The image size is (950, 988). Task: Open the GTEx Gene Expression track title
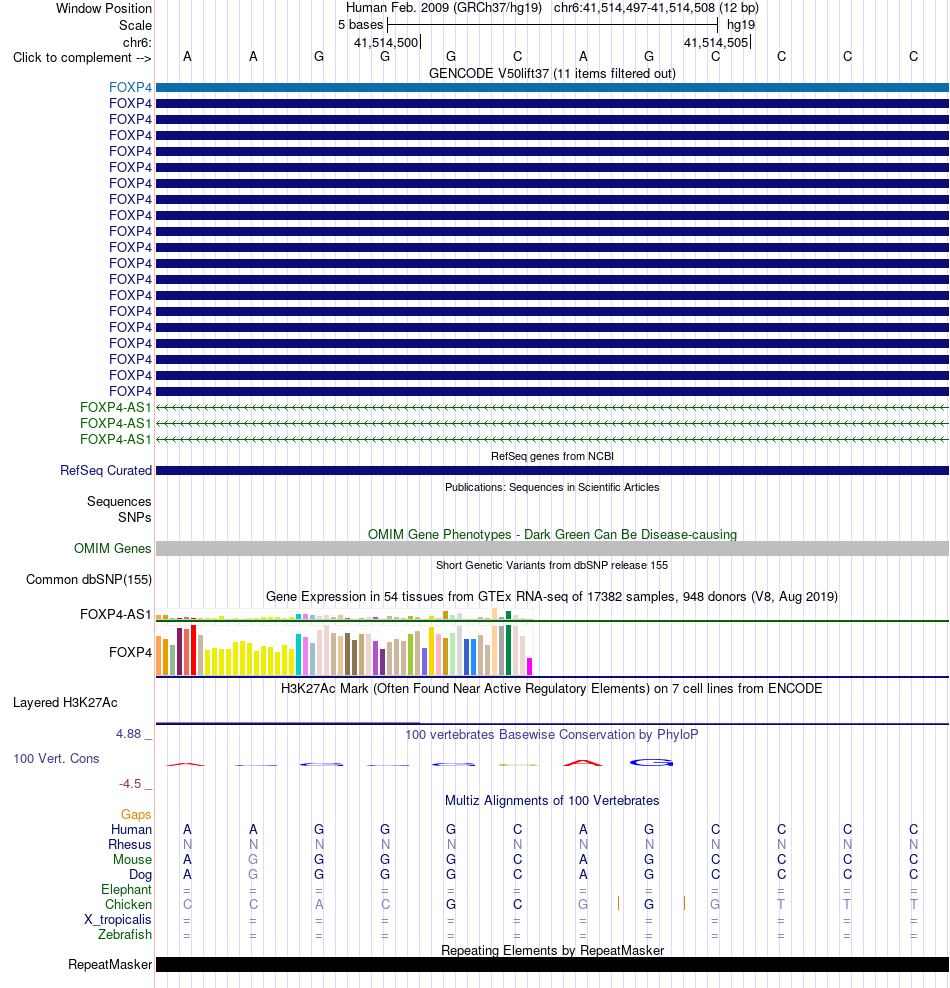click(552, 596)
